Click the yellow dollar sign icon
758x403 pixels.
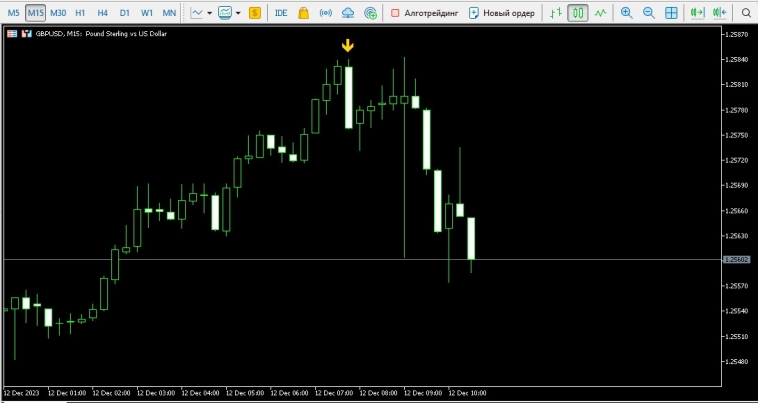coord(255,13)
